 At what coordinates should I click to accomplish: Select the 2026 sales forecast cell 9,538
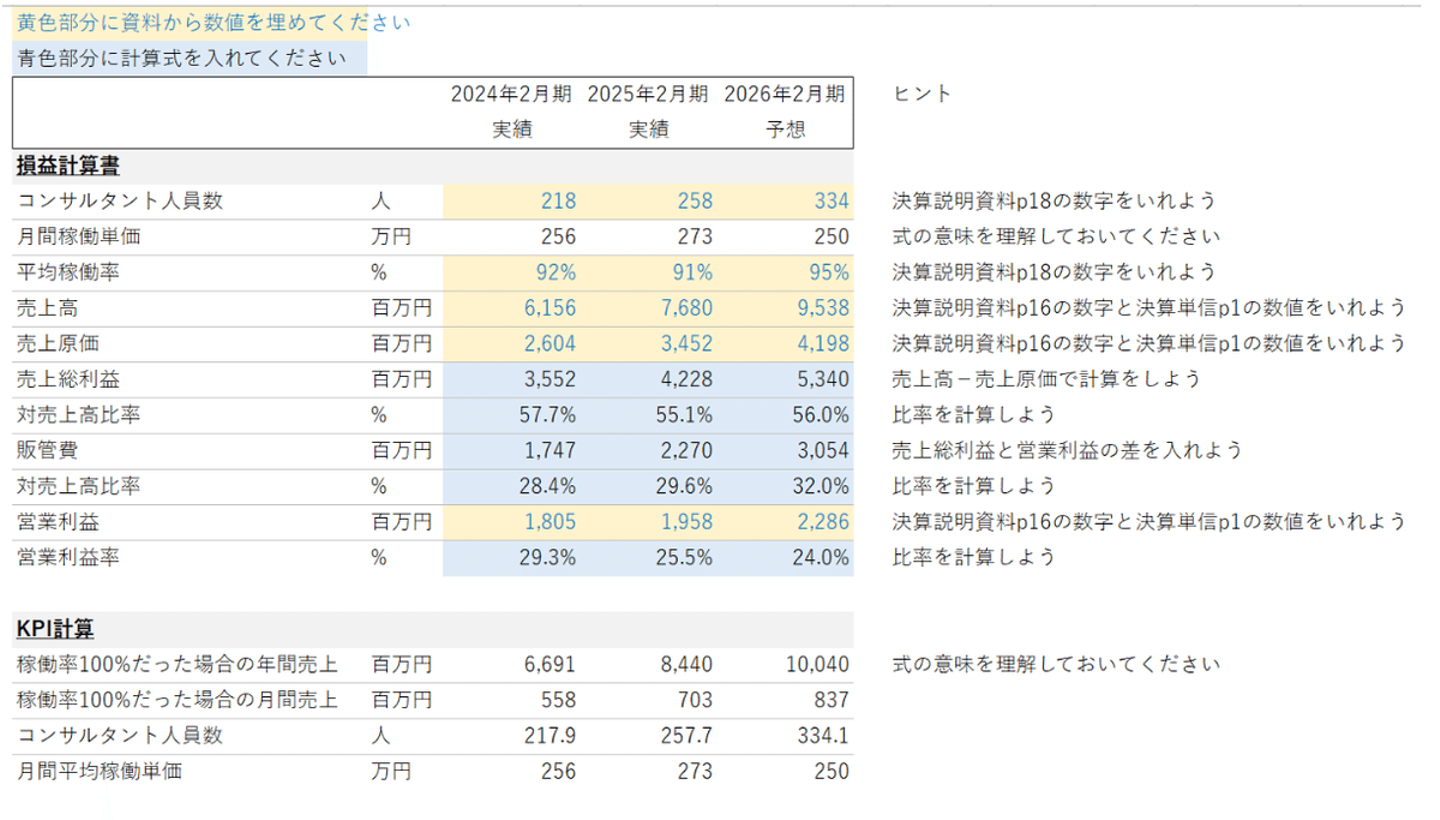coord(785,308)
